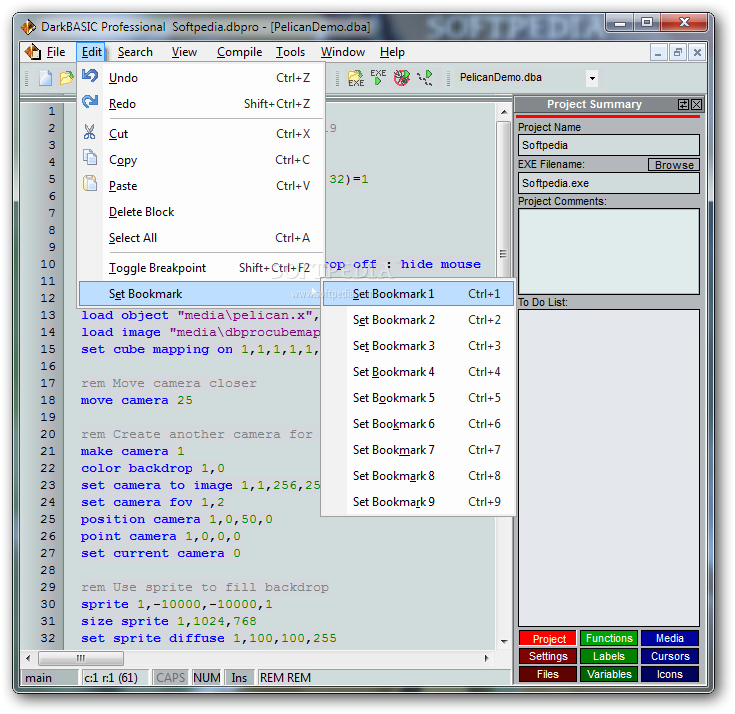735x714 pixels.
Task: Select Set Bookmark 2
Action: pyautogui.click(x=419, y=320)
